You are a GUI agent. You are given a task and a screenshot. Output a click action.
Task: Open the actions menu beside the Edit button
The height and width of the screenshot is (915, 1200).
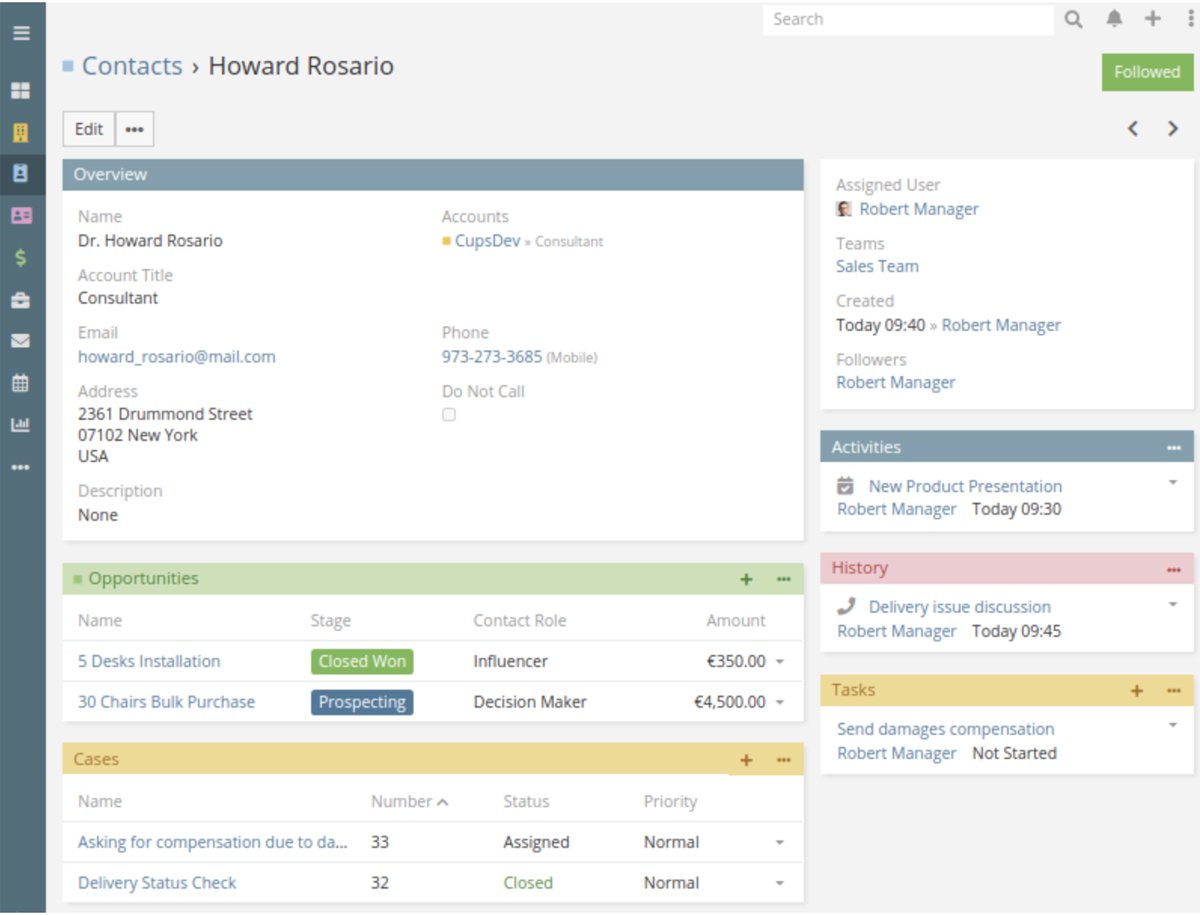coord(134,129)
